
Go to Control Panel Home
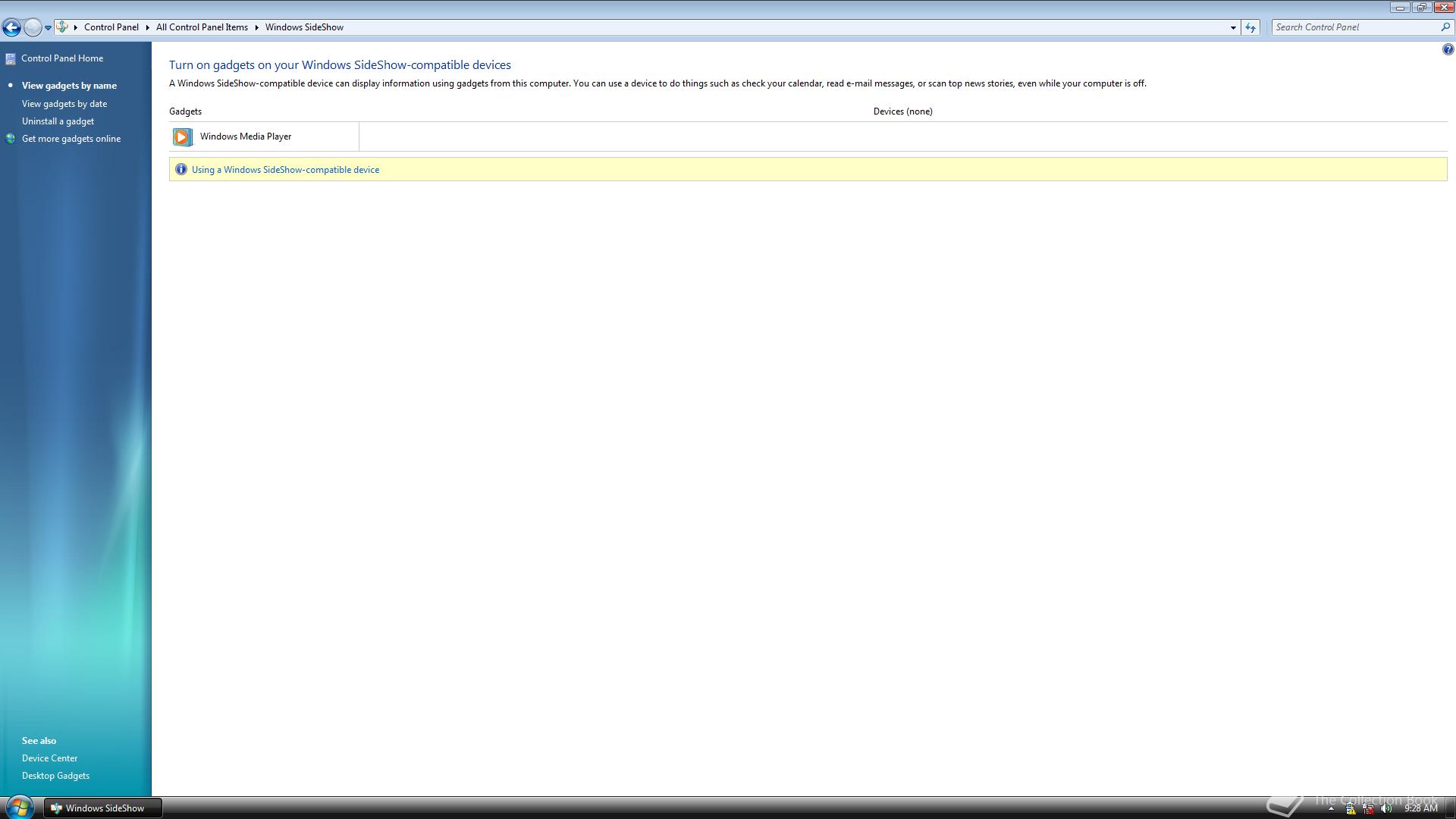tap(62, 58)
